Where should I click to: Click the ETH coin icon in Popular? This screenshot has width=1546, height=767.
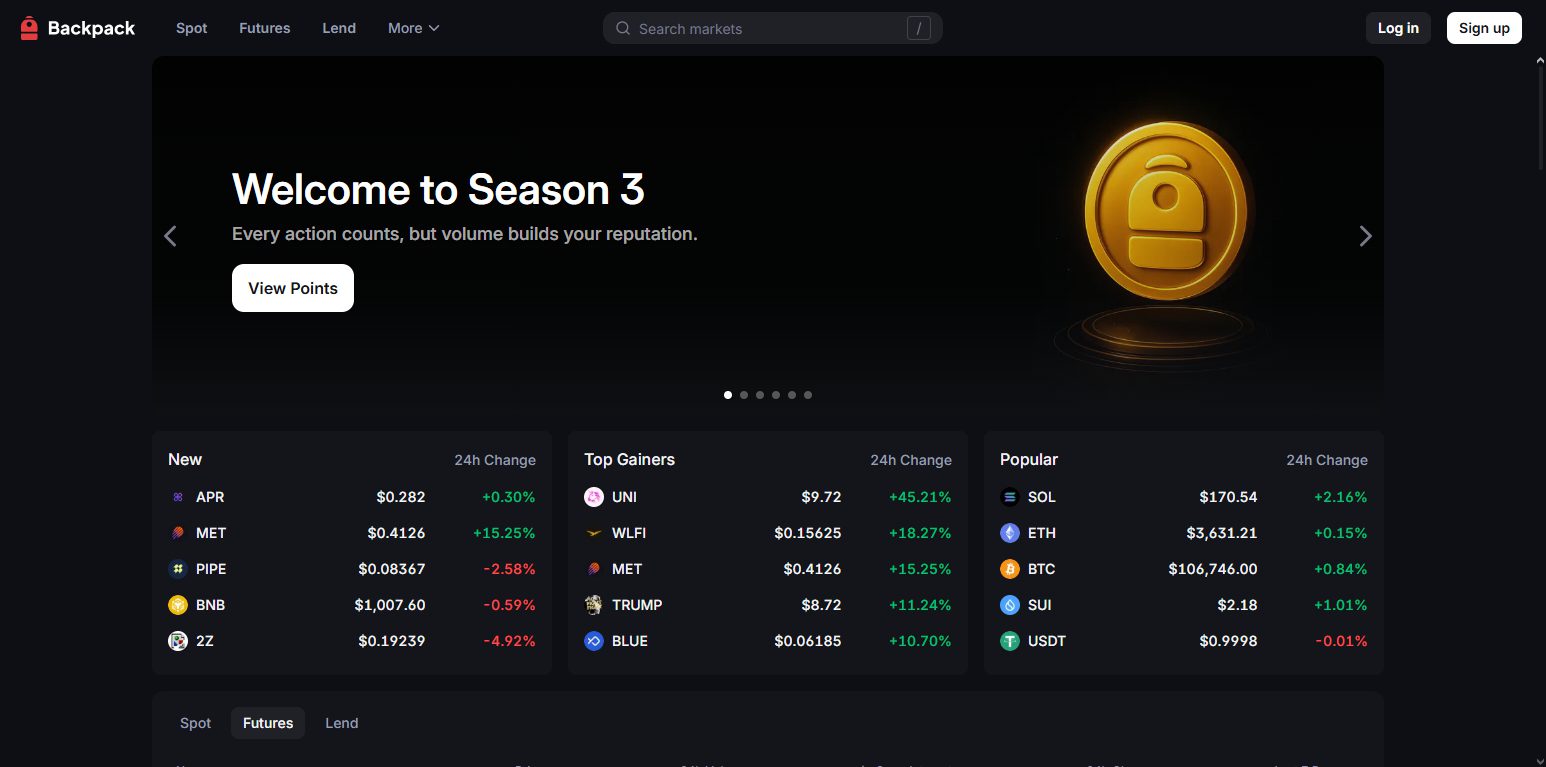click(1010, 533)
